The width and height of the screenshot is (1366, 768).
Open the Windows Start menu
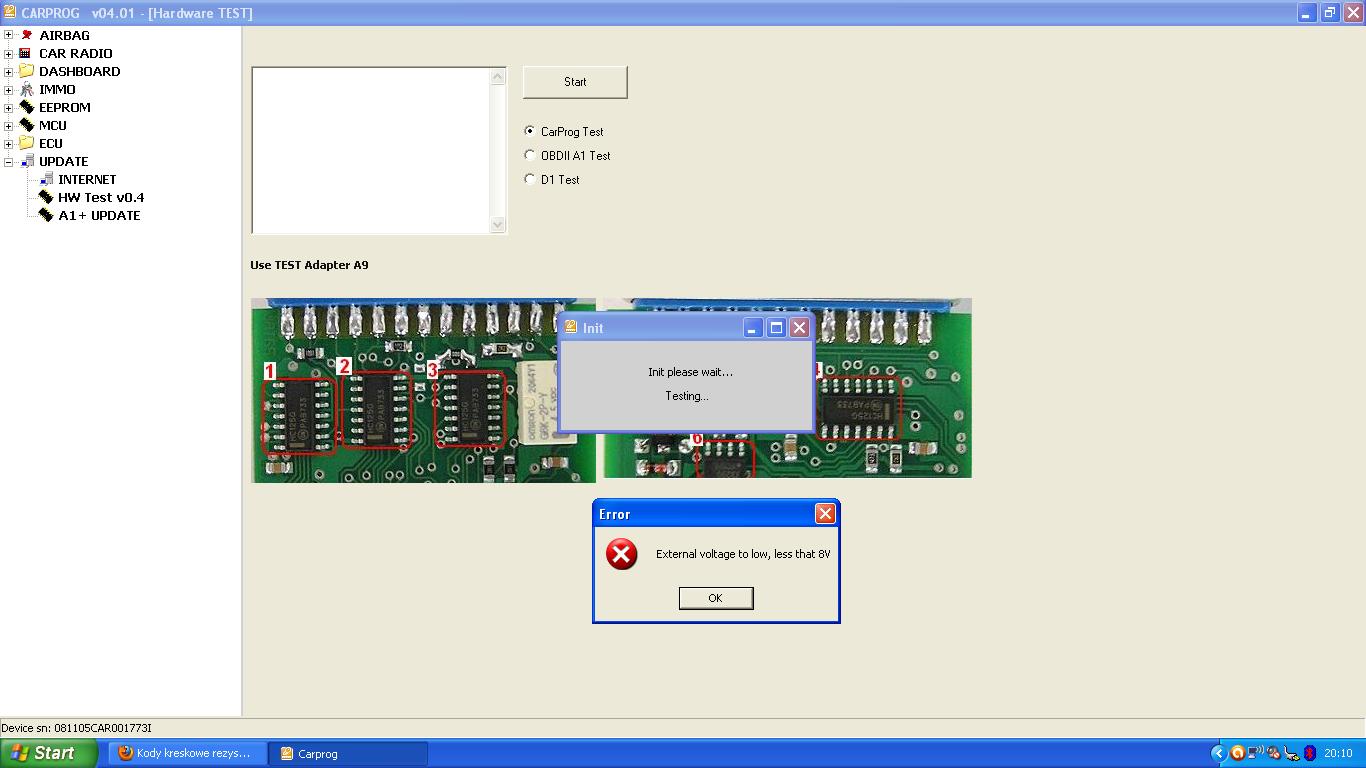(48, 753)
